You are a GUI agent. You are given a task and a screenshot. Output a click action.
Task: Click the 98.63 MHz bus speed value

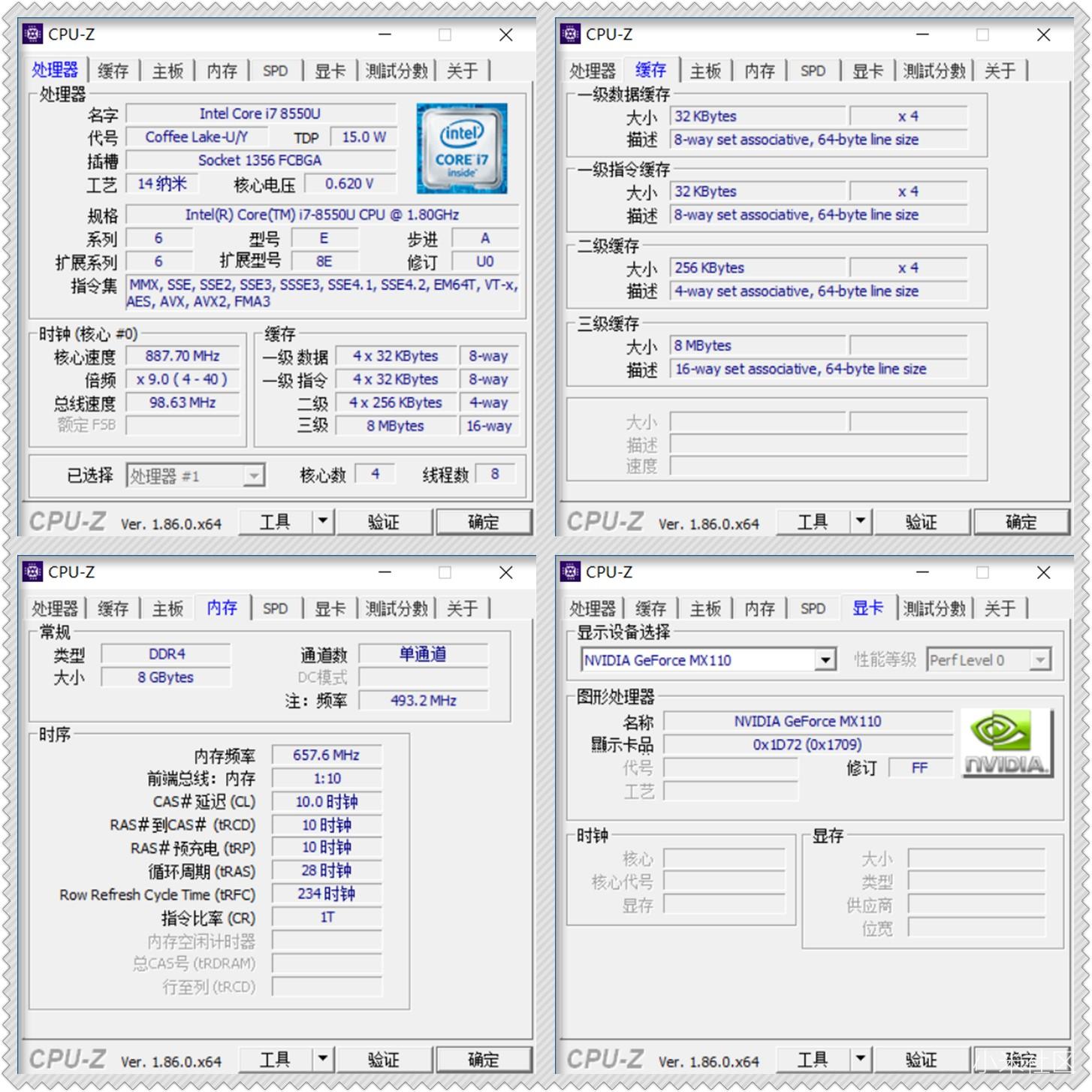coord(183,403)
